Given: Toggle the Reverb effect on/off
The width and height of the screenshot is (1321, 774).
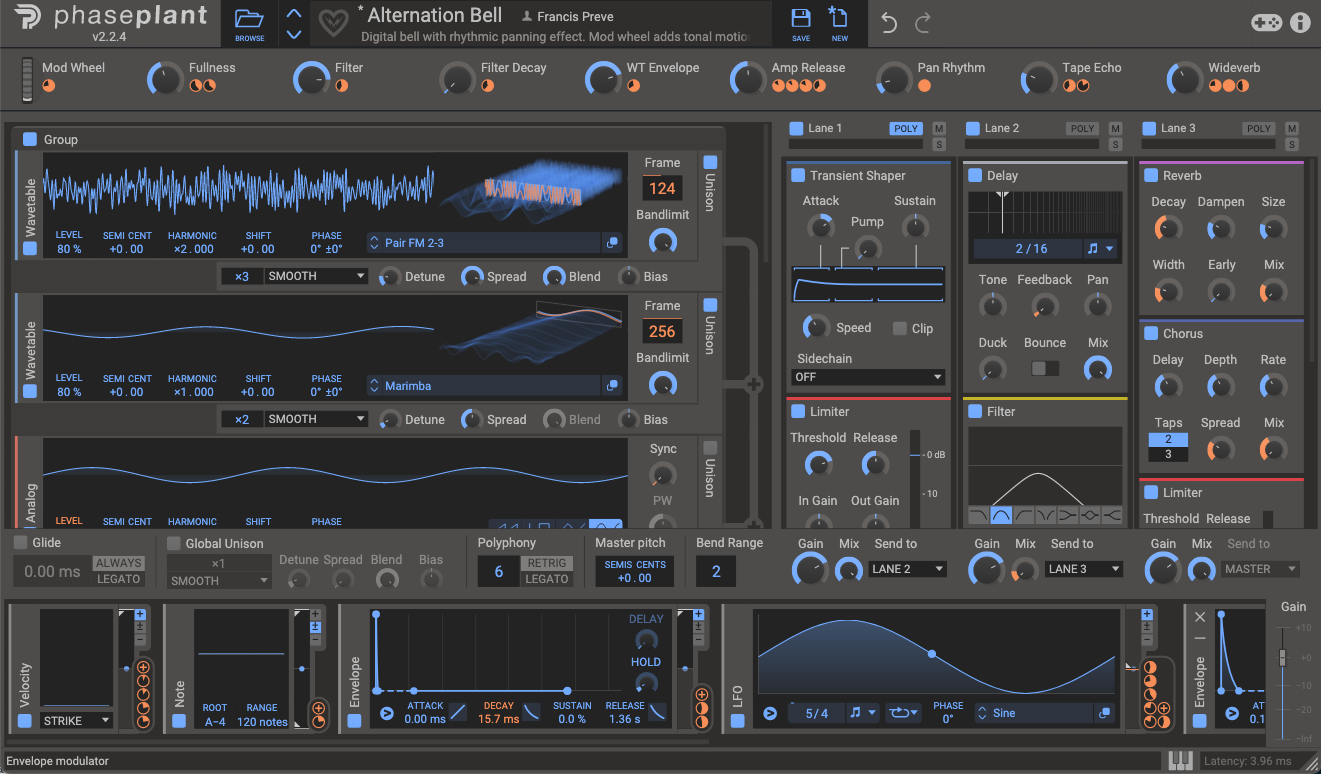Looking at the screenshot, I should tap(1150, 175).
